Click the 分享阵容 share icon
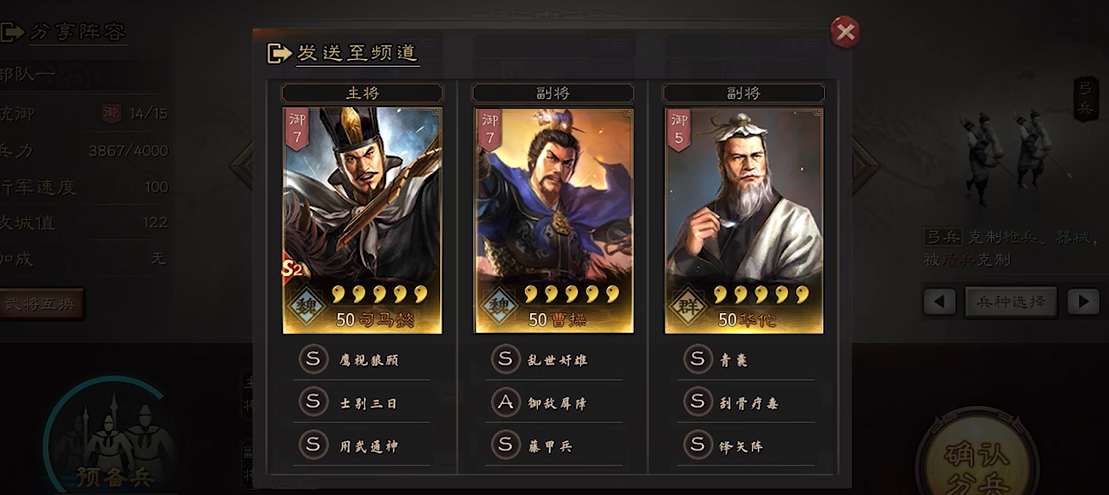This screenshot has width=1109, height=495. pos(13,32)
